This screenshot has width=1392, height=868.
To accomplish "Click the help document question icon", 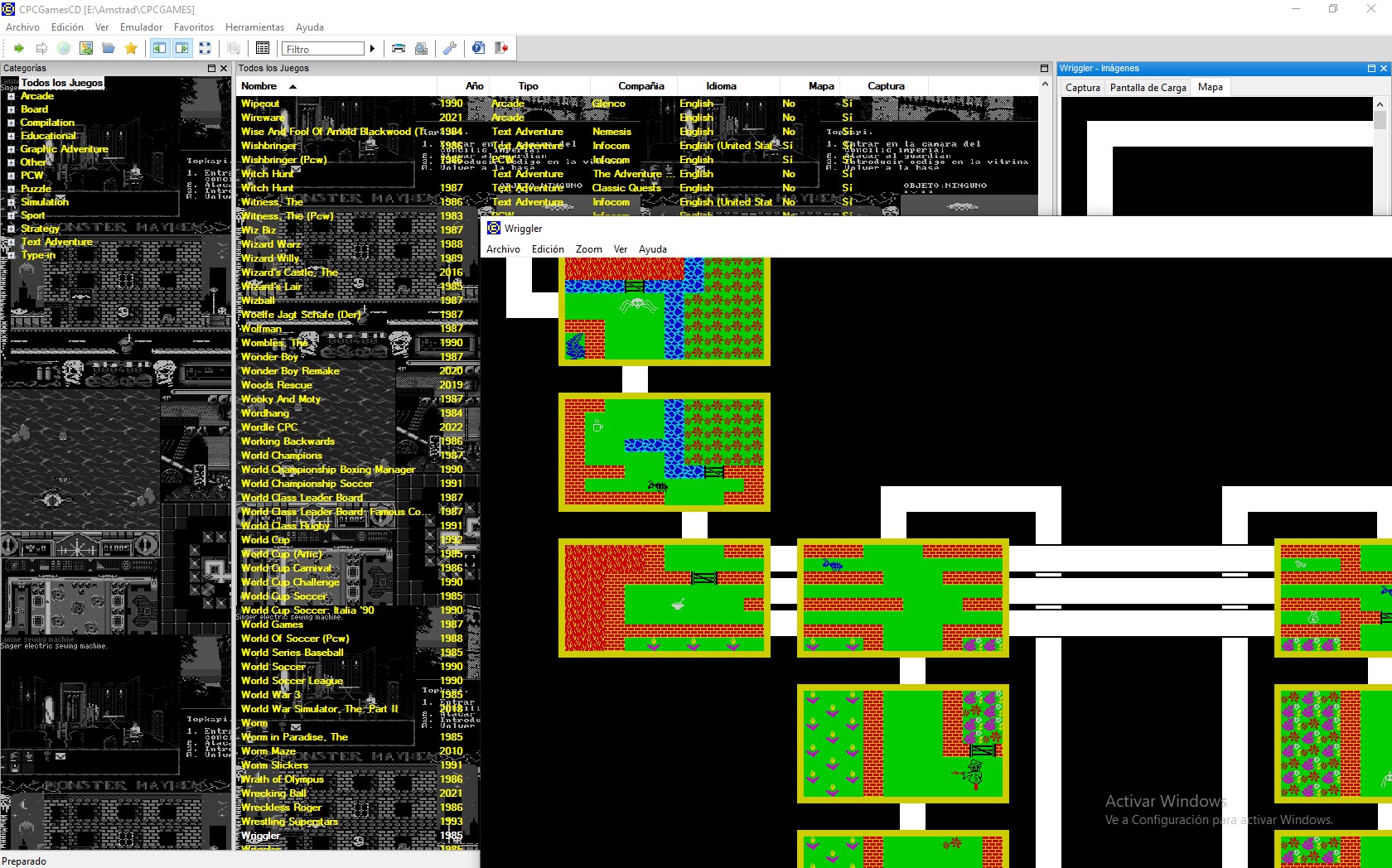I will click(478, 48).
